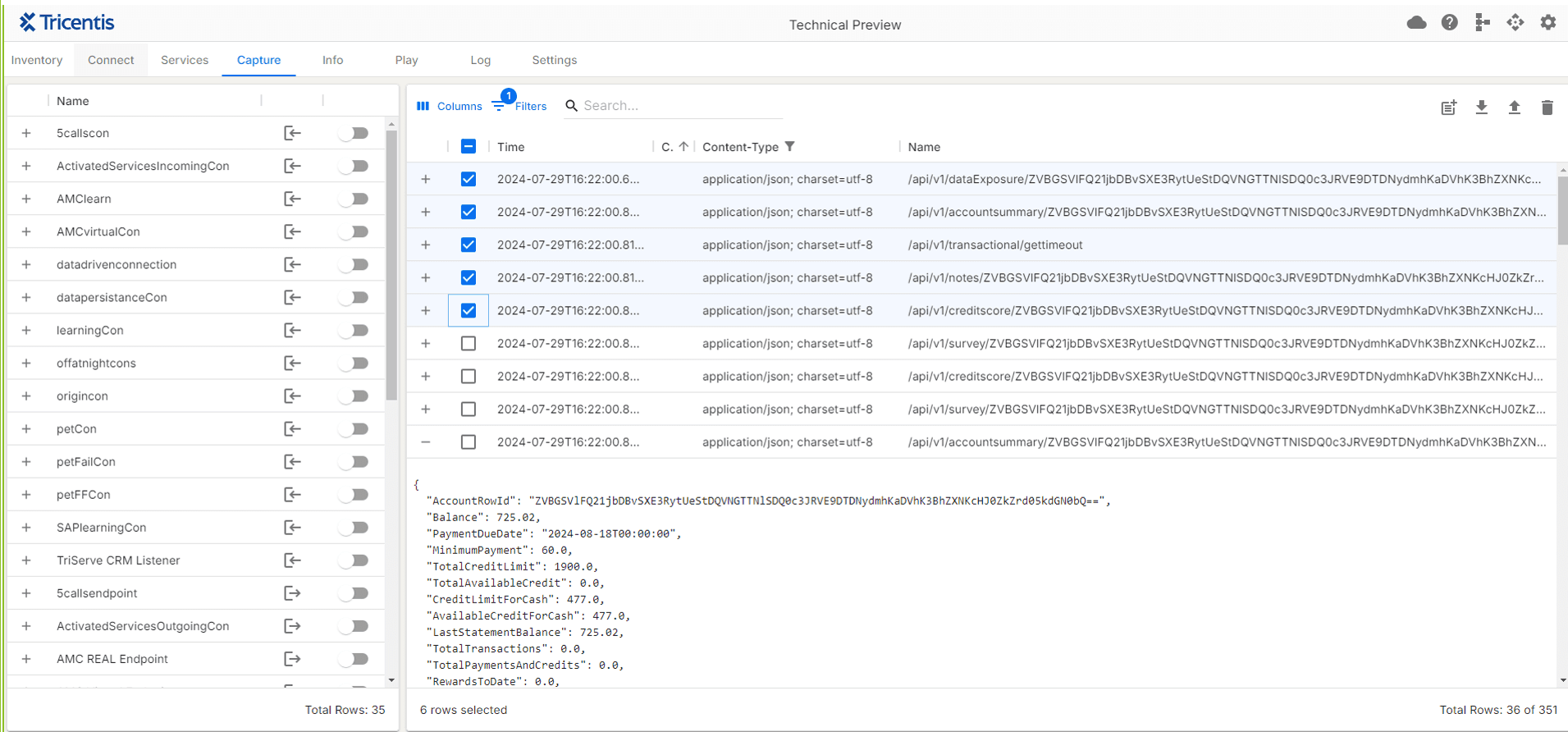1568x732 pixels.
Task: Toggle the offatnightcons switch
Action: click(354, 364)
